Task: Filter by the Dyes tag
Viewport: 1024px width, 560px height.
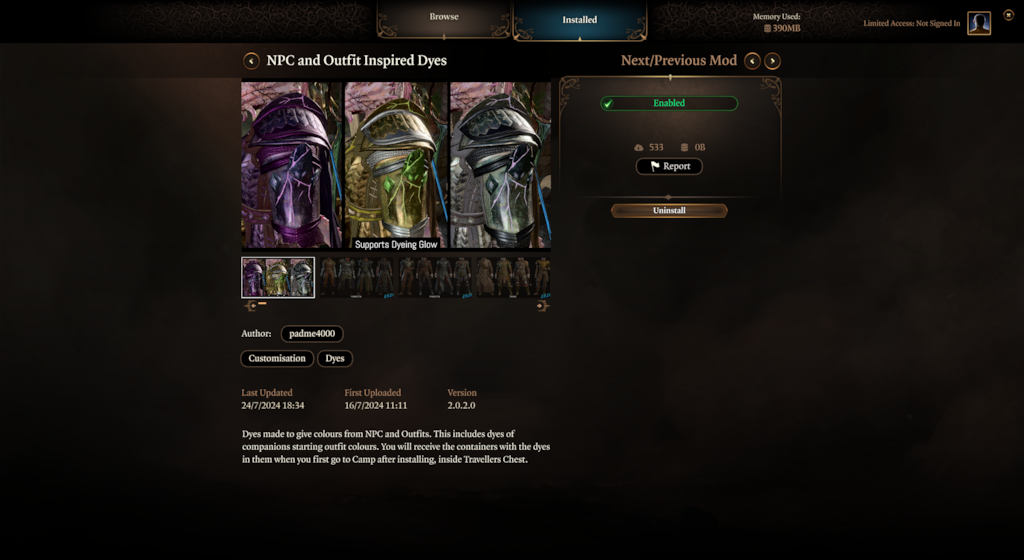Action: click(x=335, y=358)
